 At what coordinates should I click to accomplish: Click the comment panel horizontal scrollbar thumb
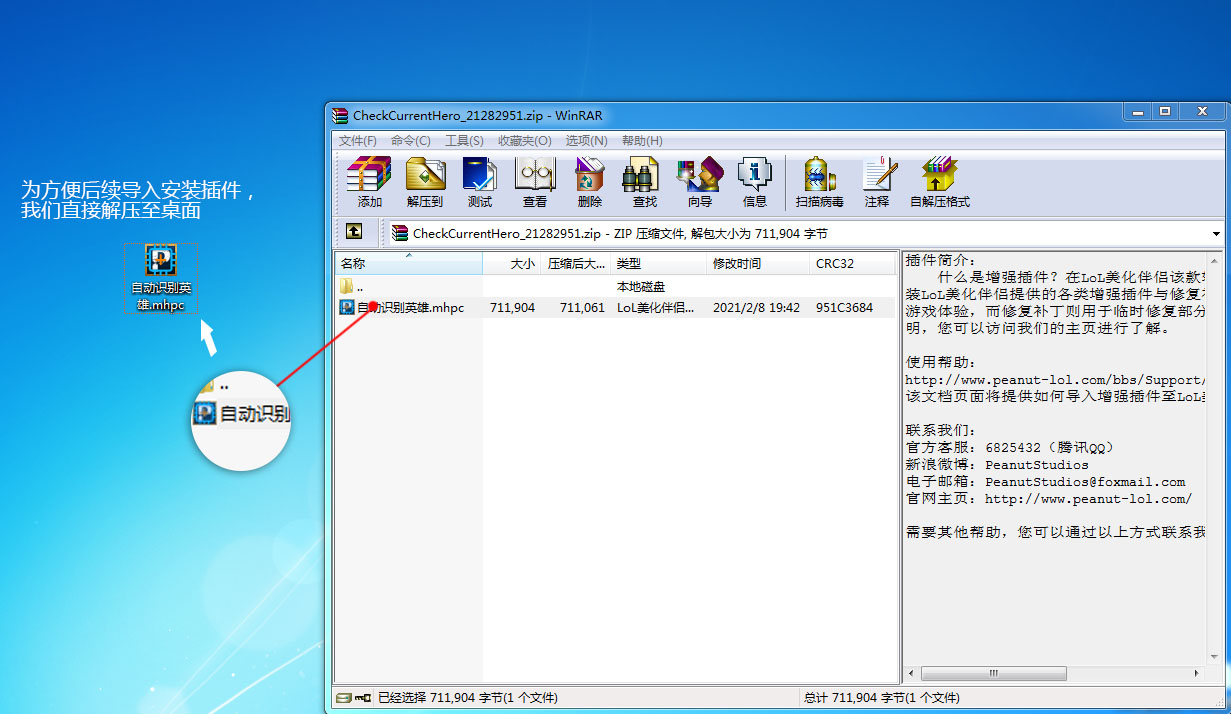[992, 674]
